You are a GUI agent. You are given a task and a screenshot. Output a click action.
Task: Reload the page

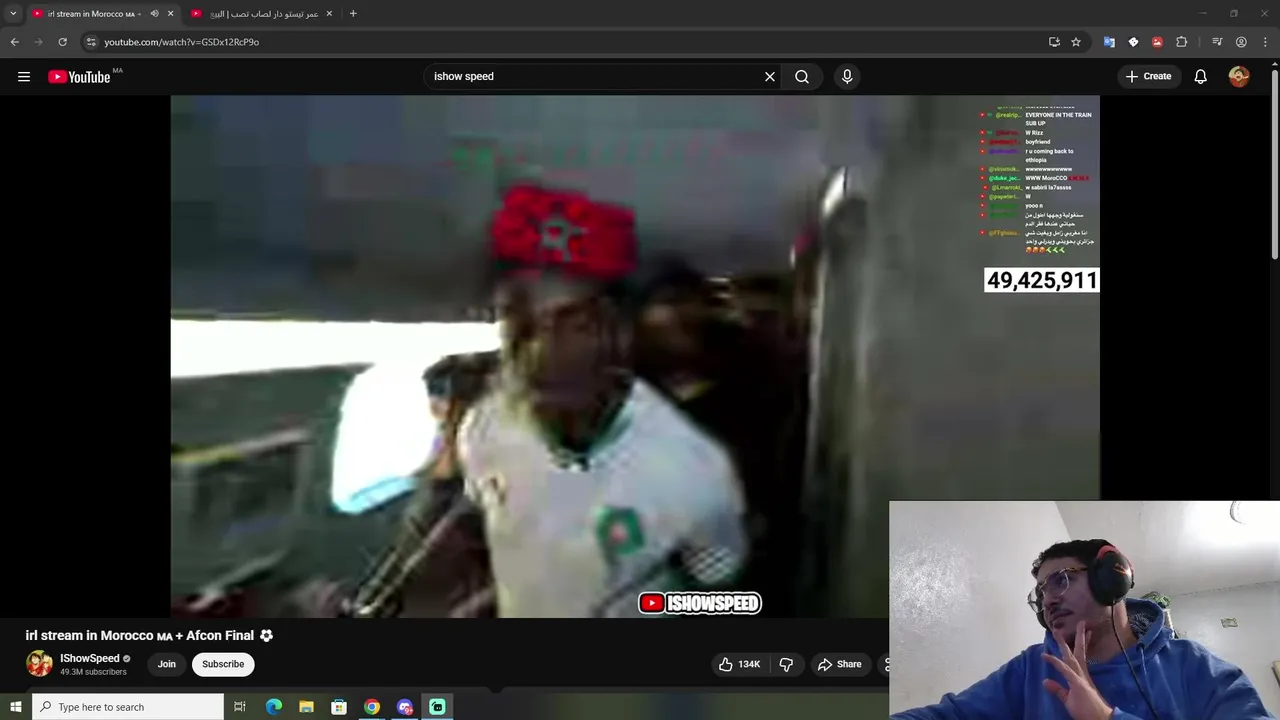click(x=62, y=42)
